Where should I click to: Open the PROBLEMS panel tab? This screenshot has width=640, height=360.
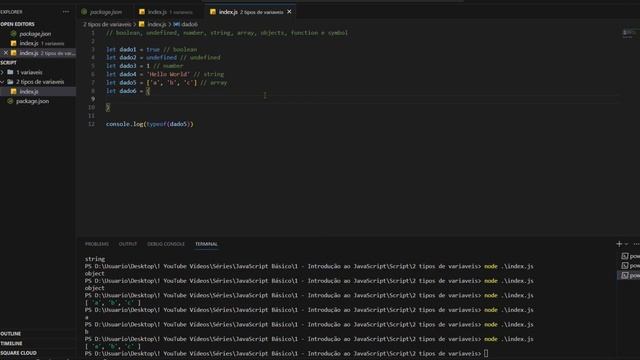click(97, 244)
